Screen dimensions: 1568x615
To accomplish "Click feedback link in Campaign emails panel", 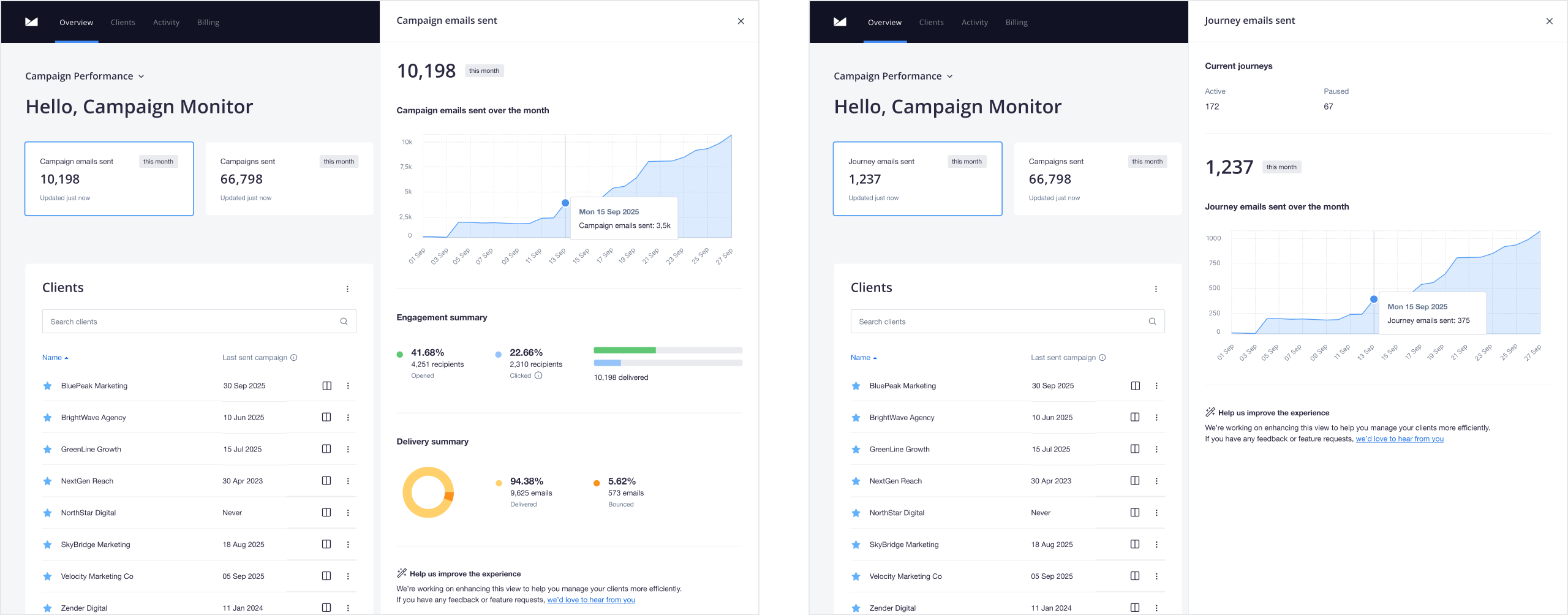I will pyautogui.click(x=591, y=600).
